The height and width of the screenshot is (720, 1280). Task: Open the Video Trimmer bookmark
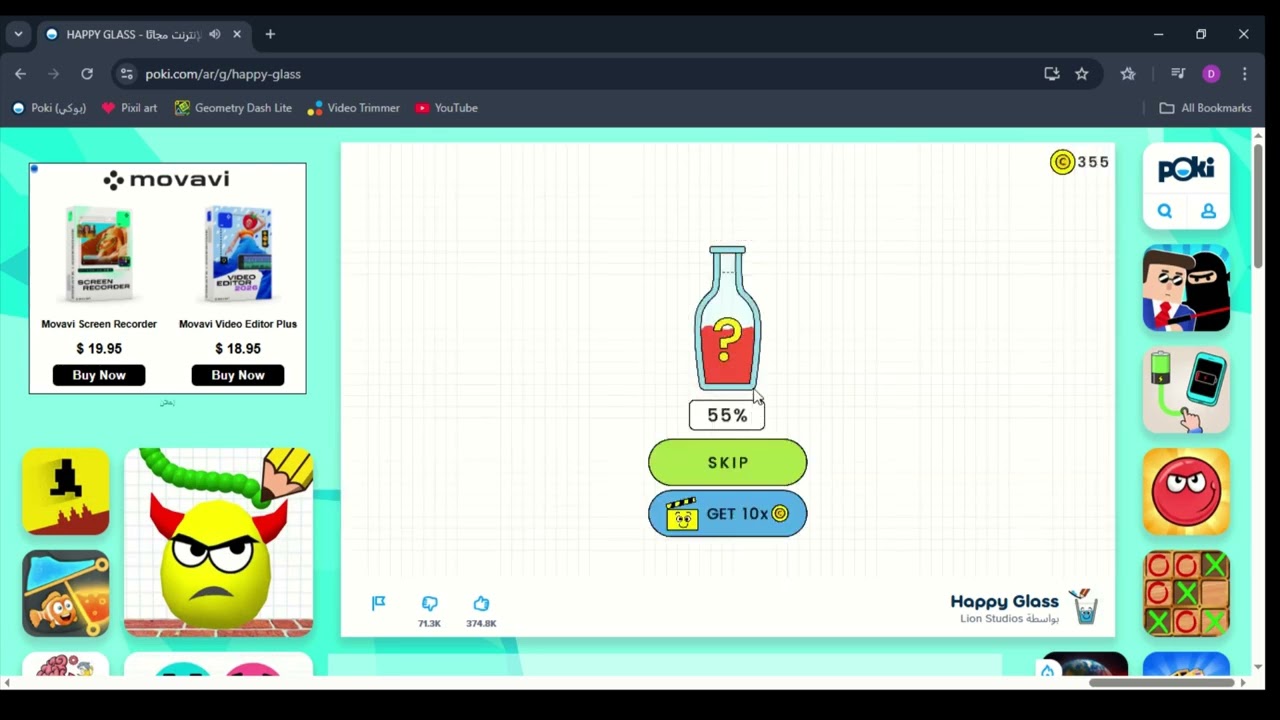[x=353, y=108]
